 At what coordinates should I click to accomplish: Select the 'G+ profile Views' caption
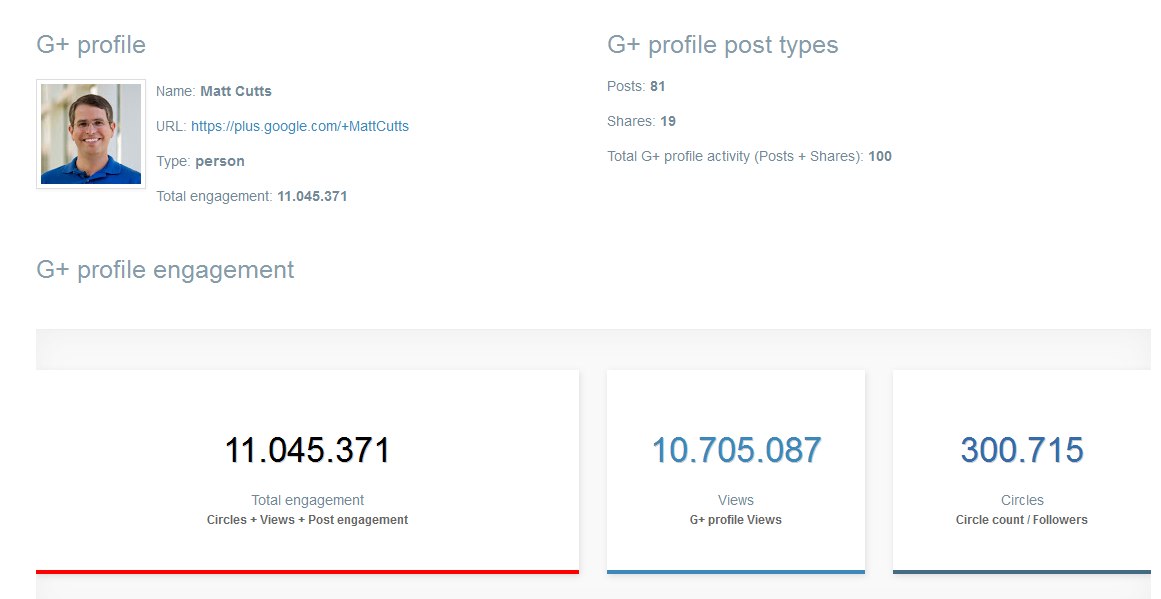pos(736,520)
